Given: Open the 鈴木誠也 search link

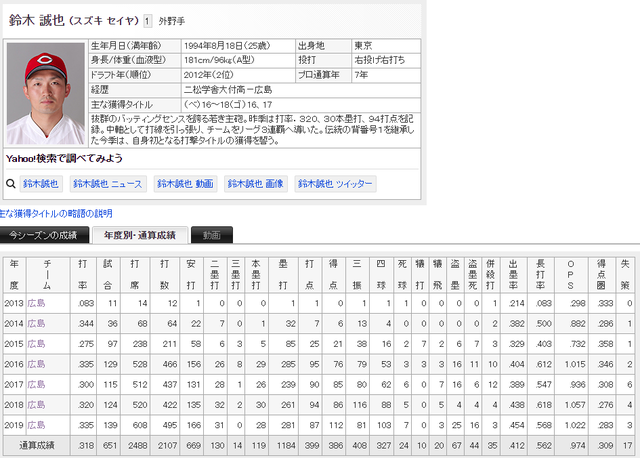Looking at the screenshot, I should coord(41,184).
